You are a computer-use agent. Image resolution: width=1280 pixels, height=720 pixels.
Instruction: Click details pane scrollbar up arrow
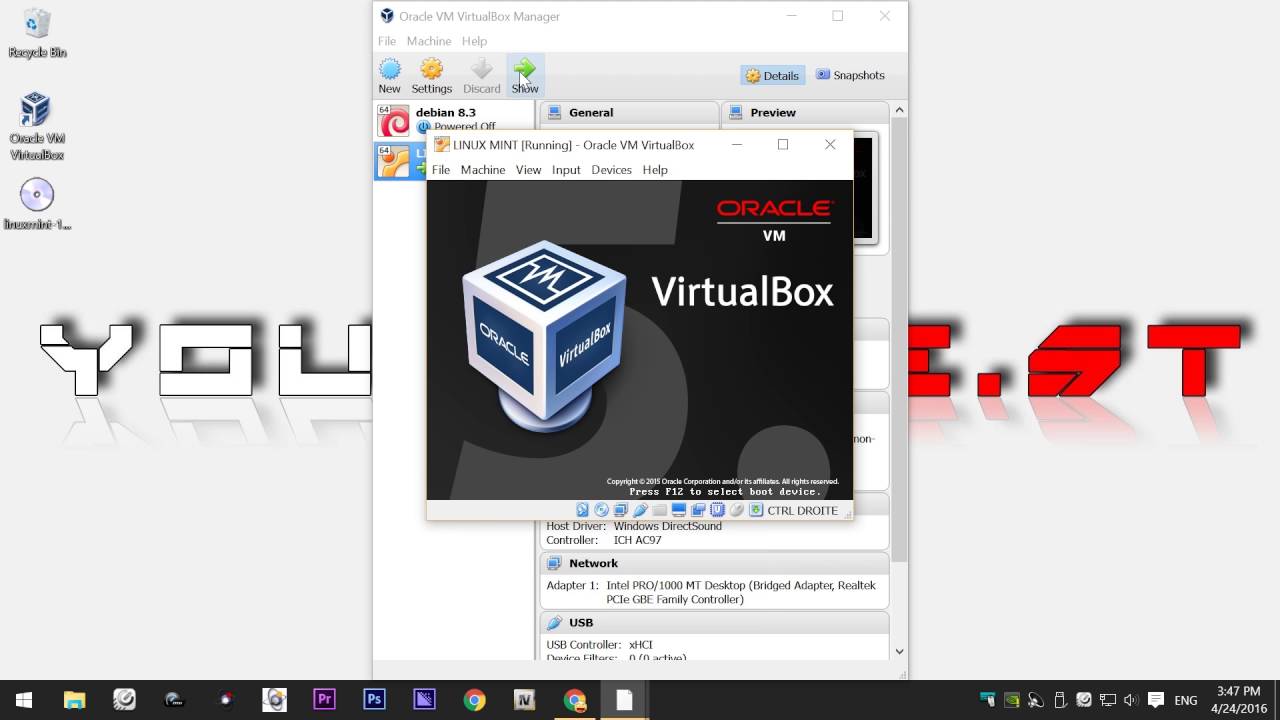point(899,110)
